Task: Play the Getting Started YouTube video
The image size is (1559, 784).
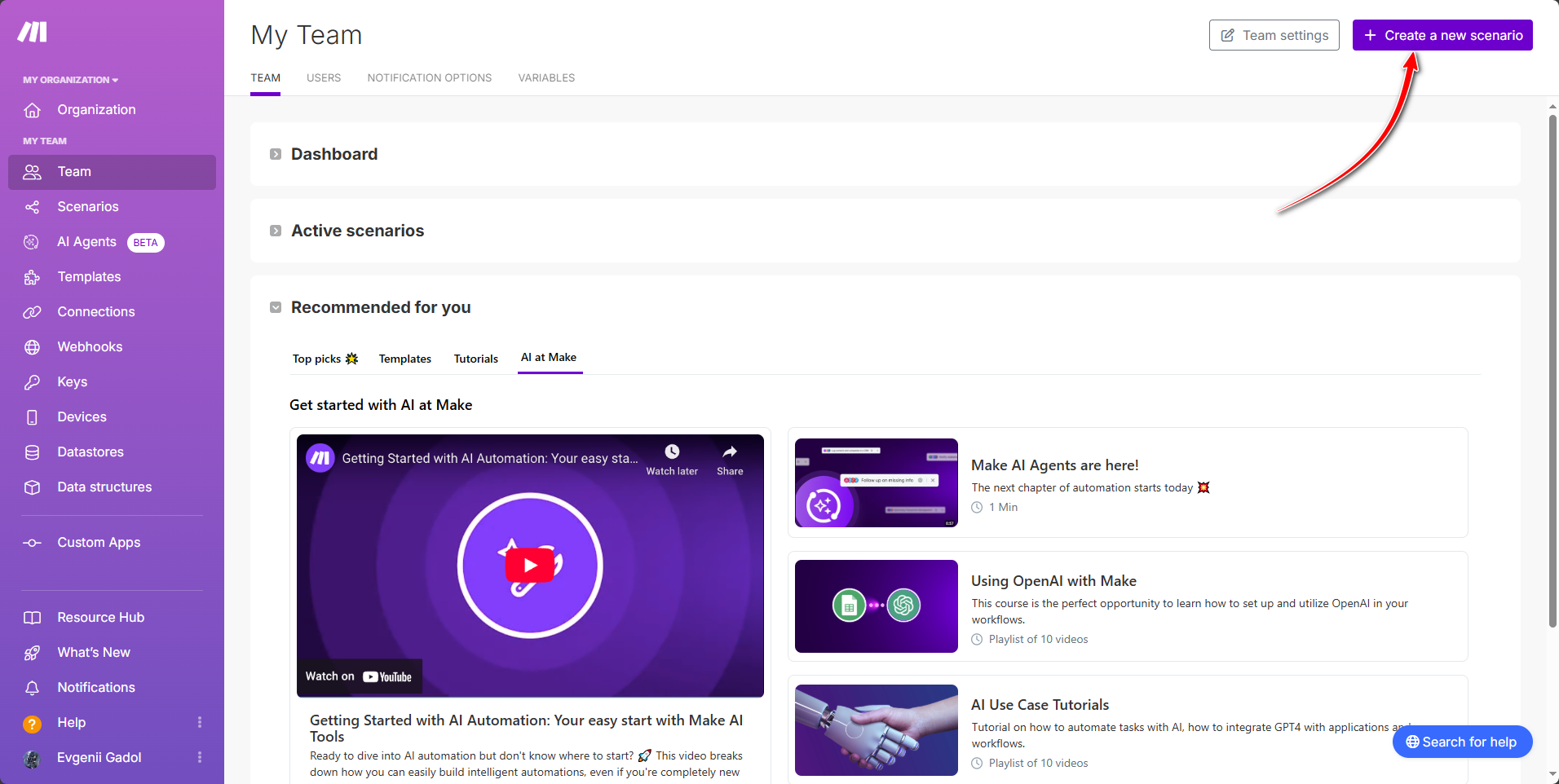Action: (530, 565)
